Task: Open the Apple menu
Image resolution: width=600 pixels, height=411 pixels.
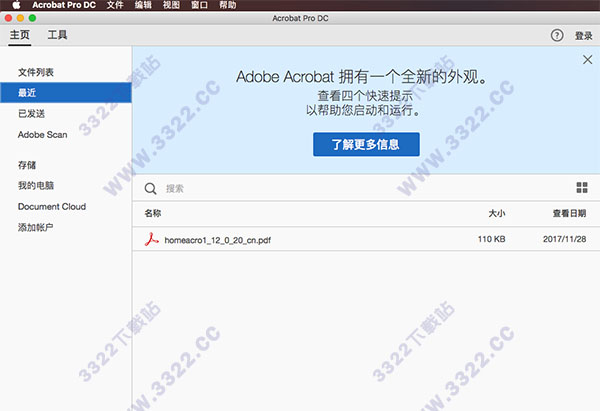Action: tap(16, 5)
